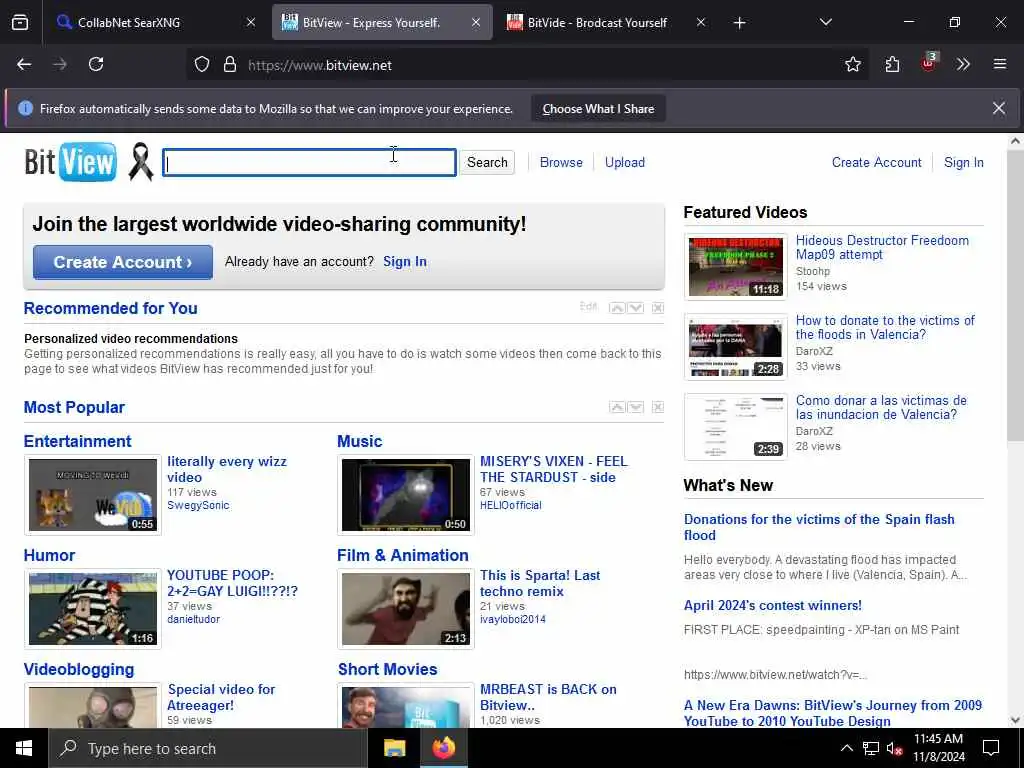Viewport: 1024px width, 768px height.
Task: Click Sign In in the top right navigation
Action: coord(963,162)
